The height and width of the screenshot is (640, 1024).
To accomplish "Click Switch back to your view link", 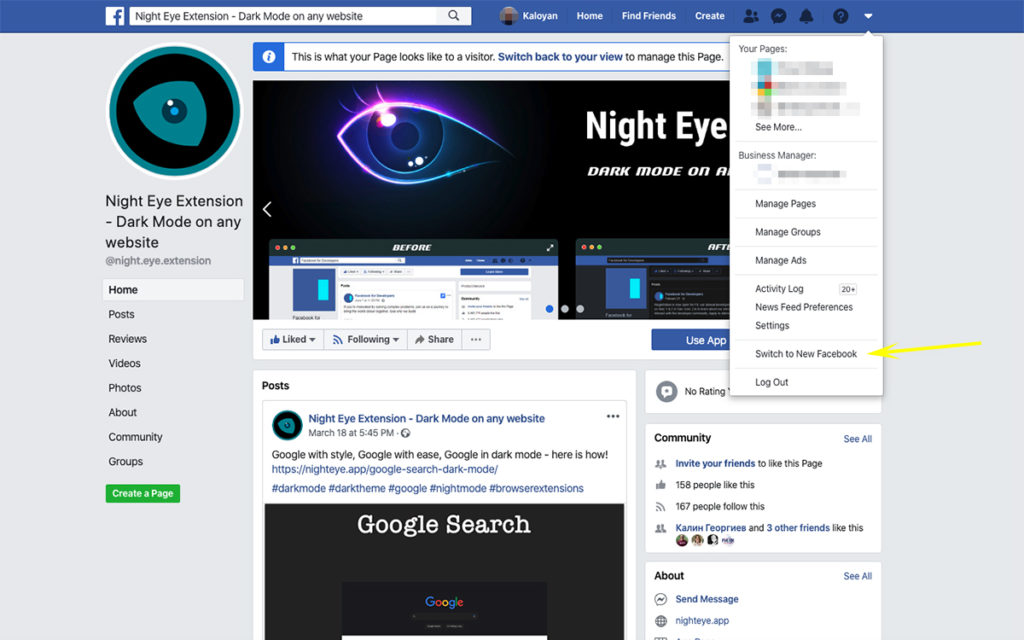I will tap(560, 57).
